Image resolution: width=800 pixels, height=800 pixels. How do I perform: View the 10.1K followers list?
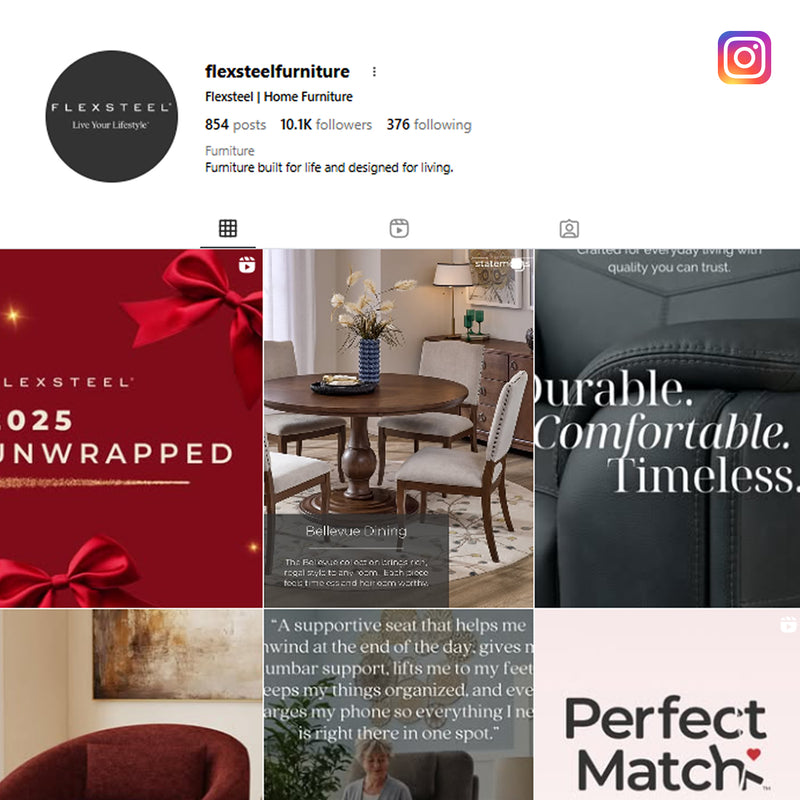[326, 124]
